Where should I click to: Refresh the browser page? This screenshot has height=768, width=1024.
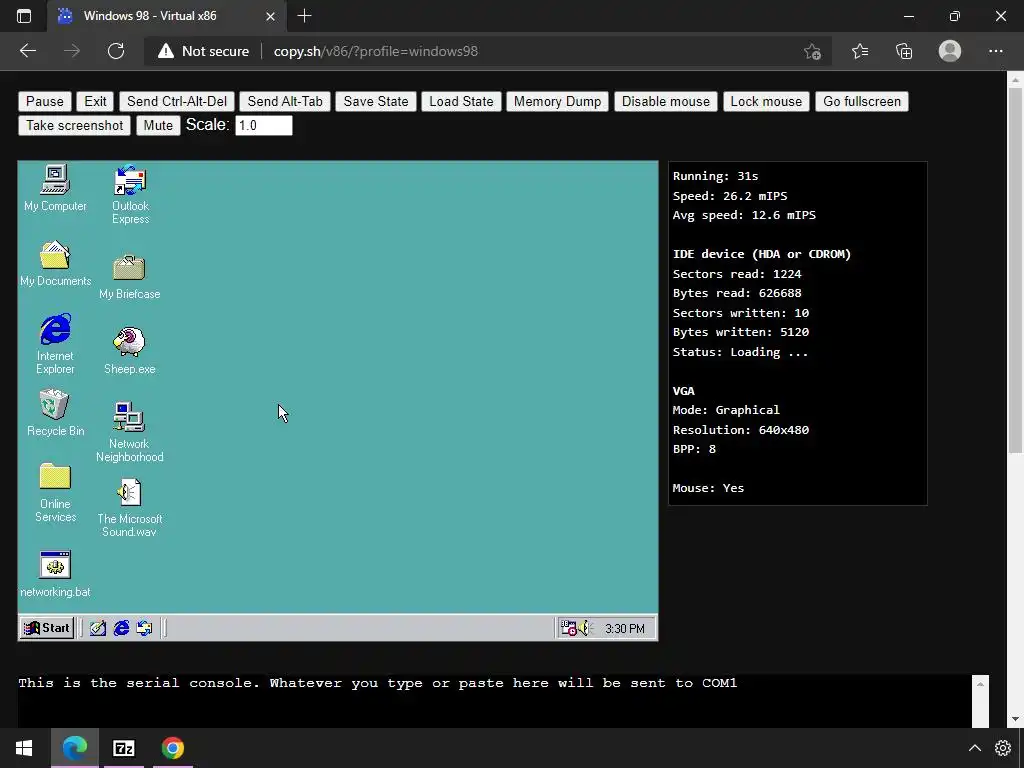coord(116,51)
